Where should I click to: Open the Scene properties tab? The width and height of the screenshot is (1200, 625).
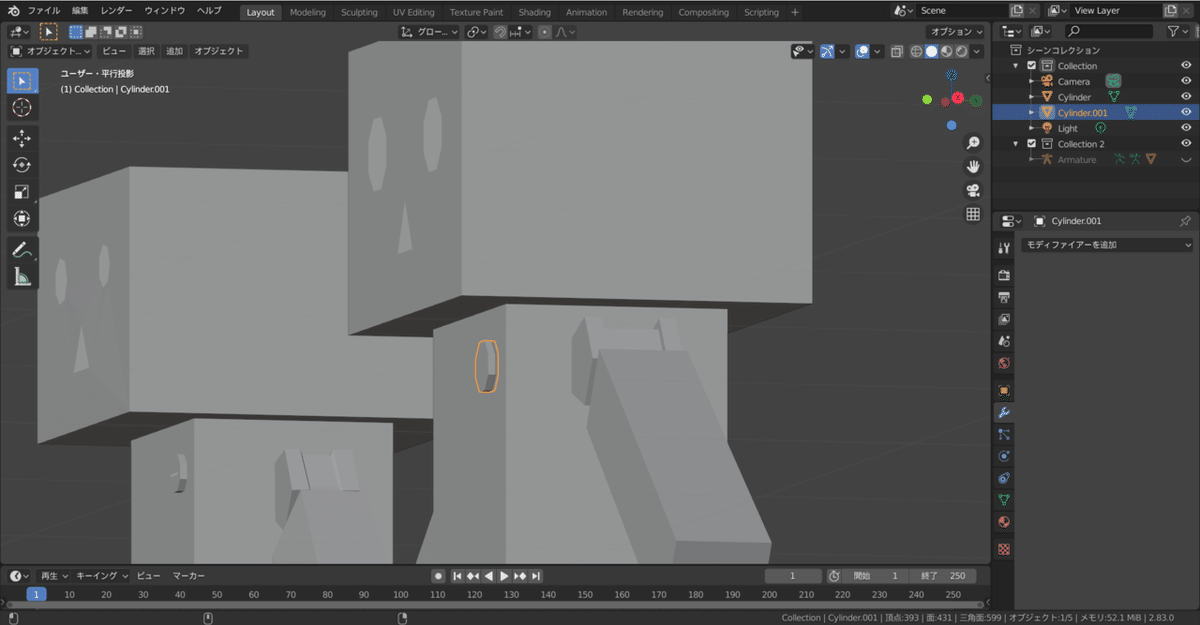1004,341
